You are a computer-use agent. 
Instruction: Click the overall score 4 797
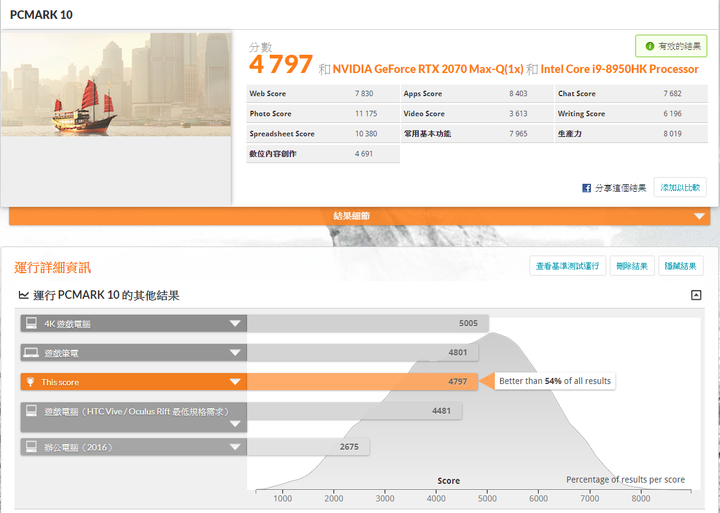tap(281, 64)
